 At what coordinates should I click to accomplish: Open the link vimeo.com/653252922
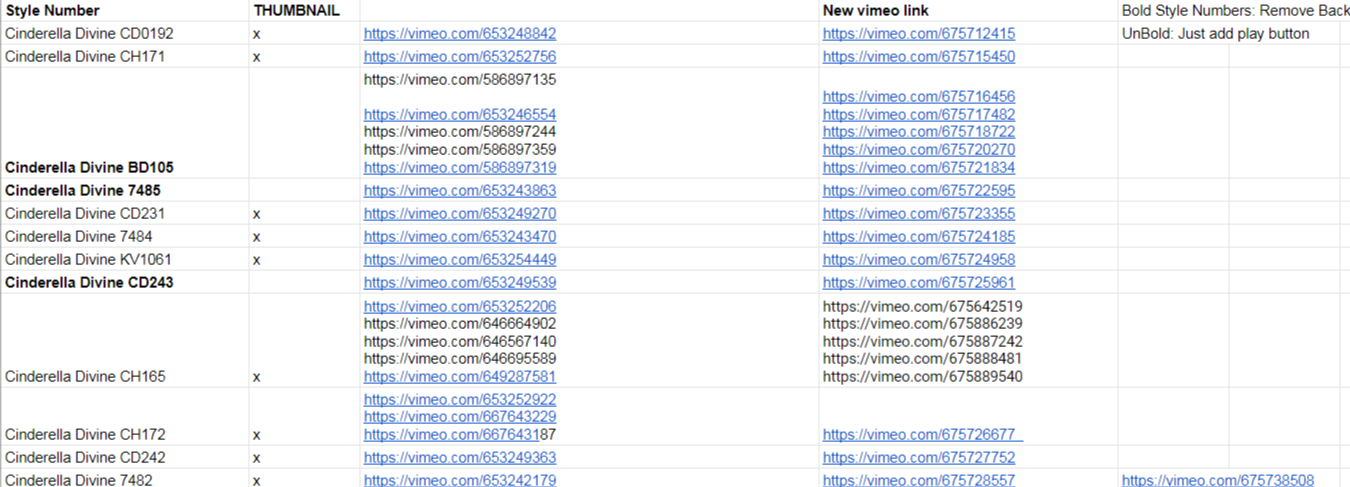460,400
